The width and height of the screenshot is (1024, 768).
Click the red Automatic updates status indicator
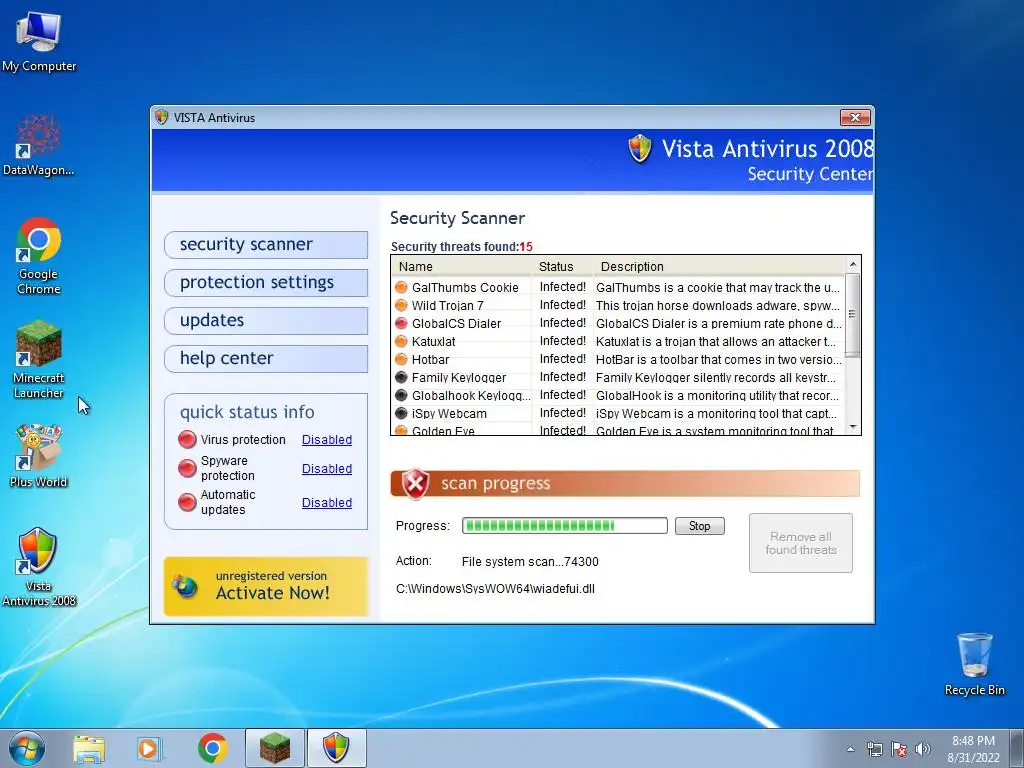[187, 502]
